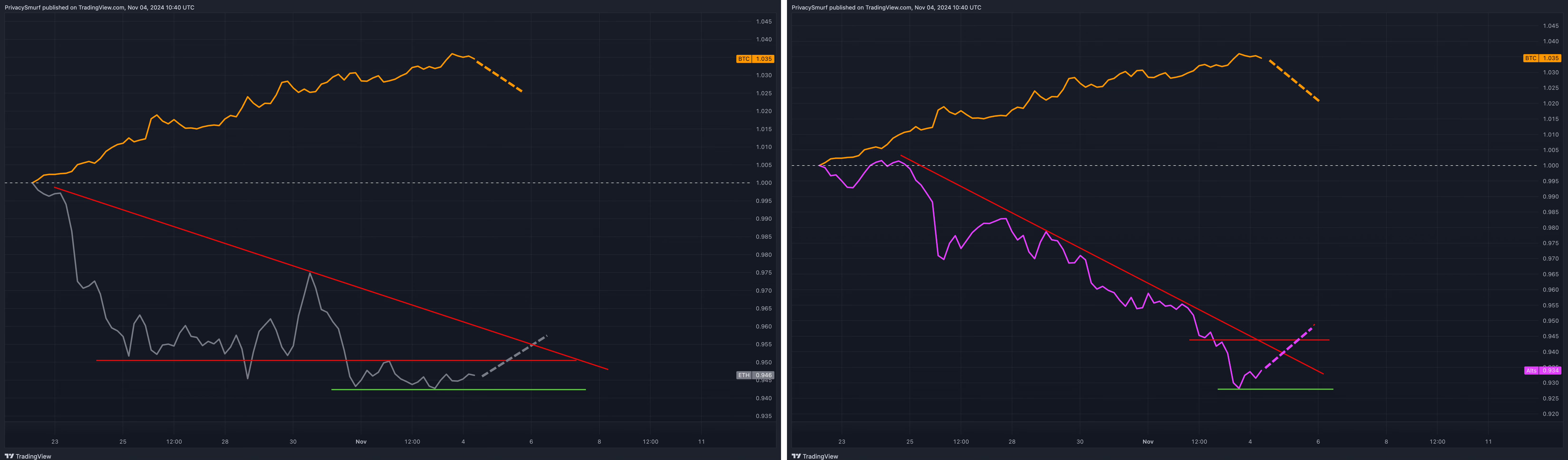Click date 25 on right chart time axis
This screenshot has height=460, width=1568.
pyautogui.click(x=910, y=442)
